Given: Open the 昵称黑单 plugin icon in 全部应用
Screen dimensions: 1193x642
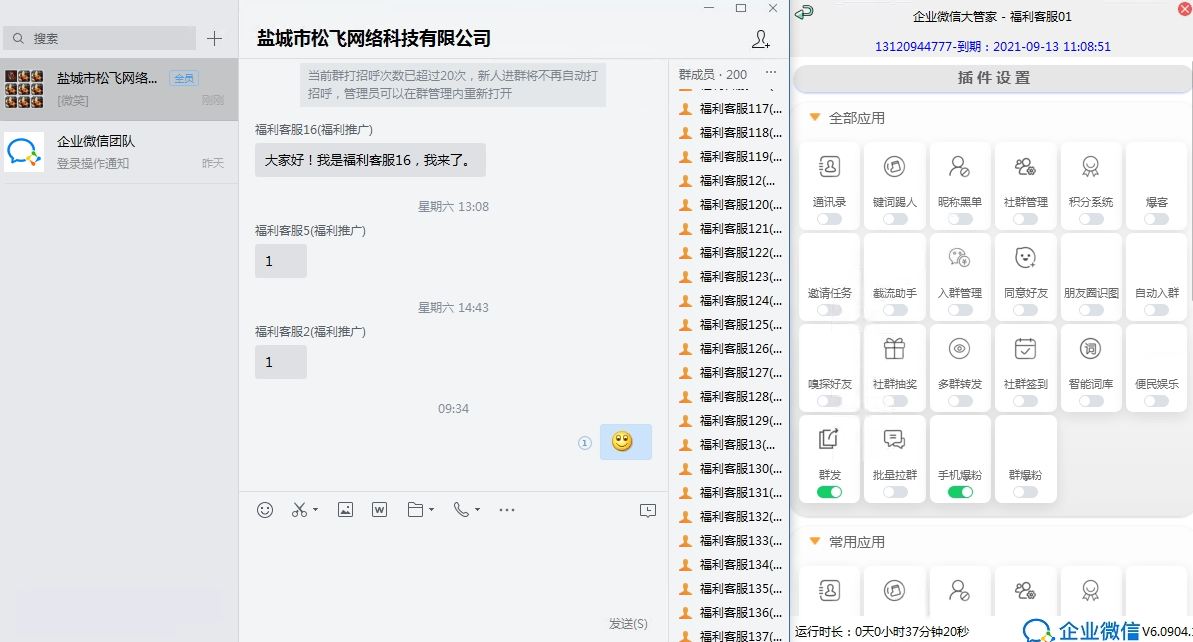Looking at the screenshot, I should pyautogui.click(x=959, y=167).
